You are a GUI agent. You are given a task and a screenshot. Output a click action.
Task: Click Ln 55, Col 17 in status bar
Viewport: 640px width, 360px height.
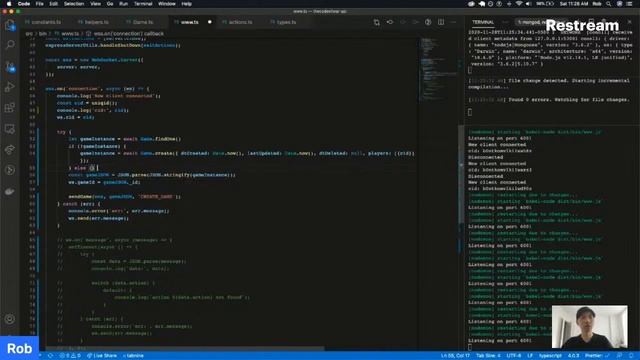[x=455, y=356]
